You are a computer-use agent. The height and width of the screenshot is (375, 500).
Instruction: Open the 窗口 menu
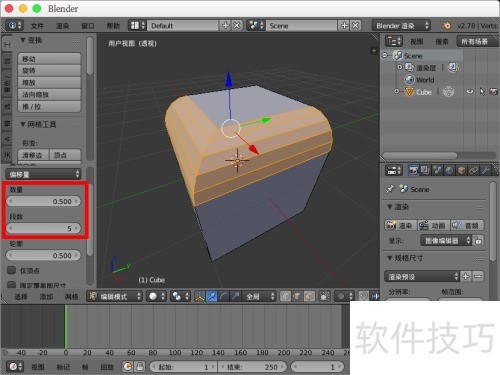pos(88,26)
